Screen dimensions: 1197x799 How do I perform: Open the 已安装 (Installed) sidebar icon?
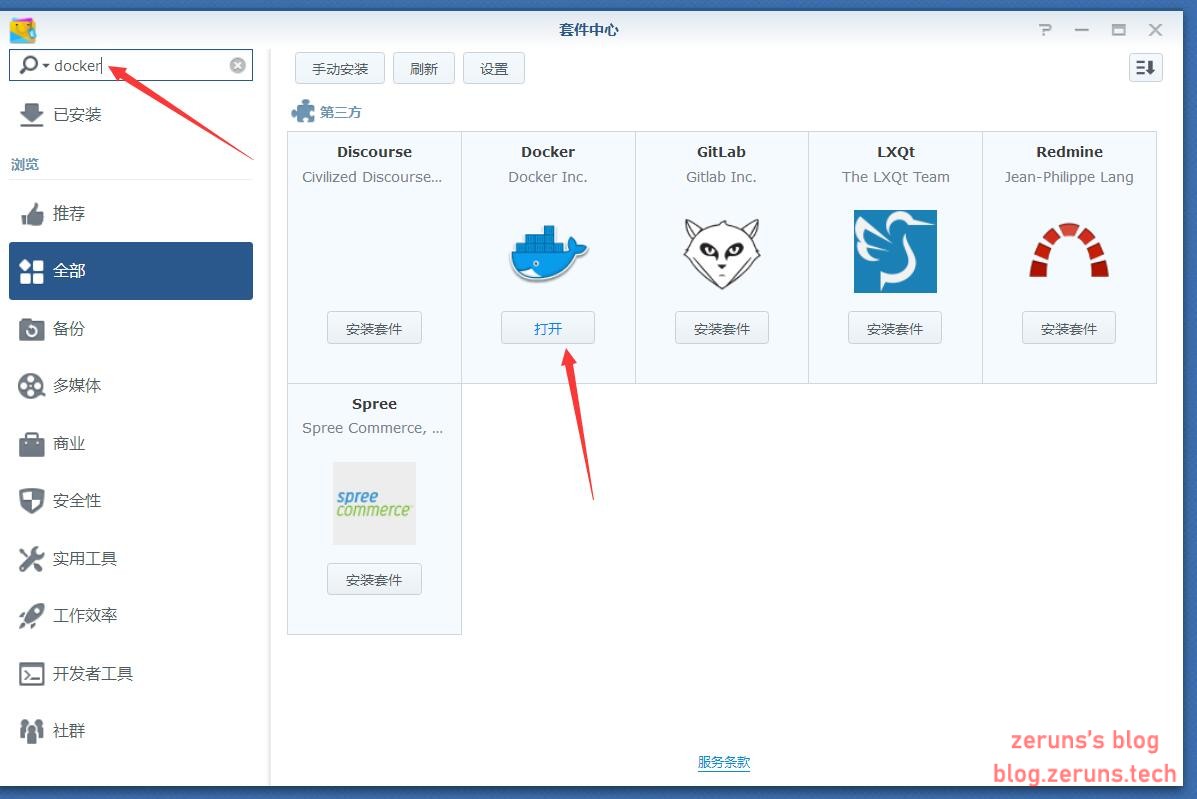[31, 114]
